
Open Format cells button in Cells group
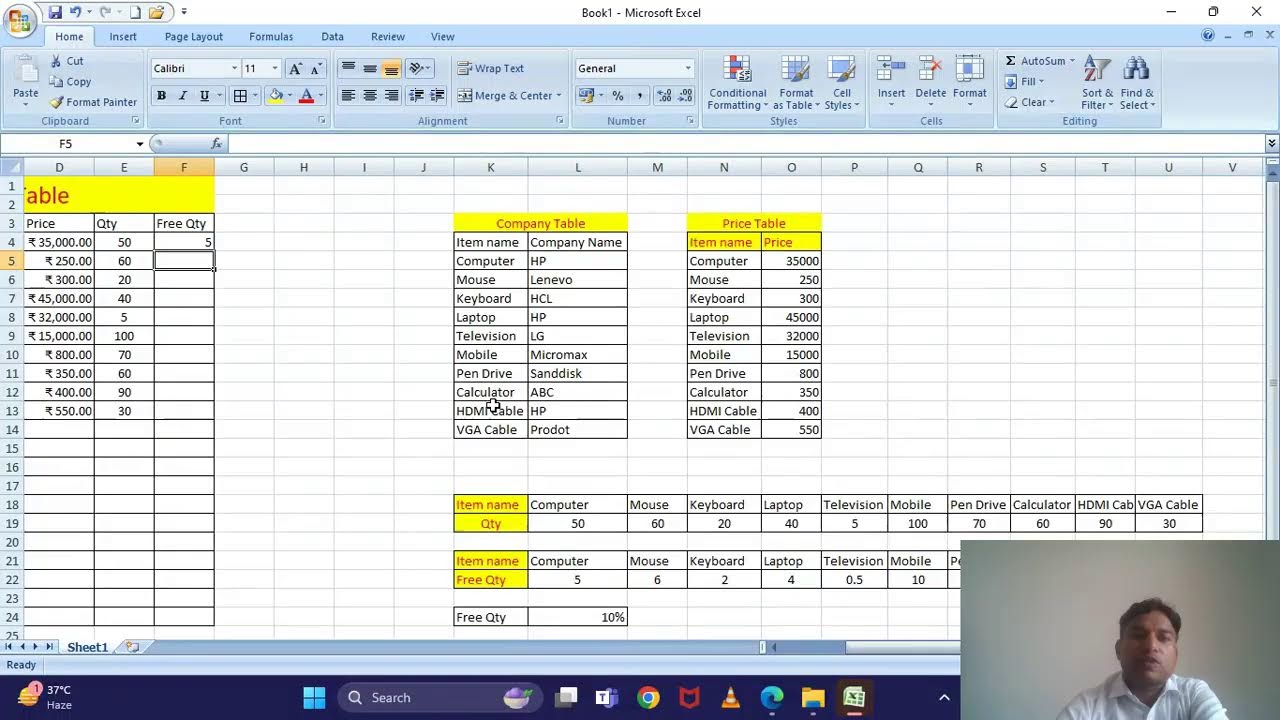pos(969,82)
